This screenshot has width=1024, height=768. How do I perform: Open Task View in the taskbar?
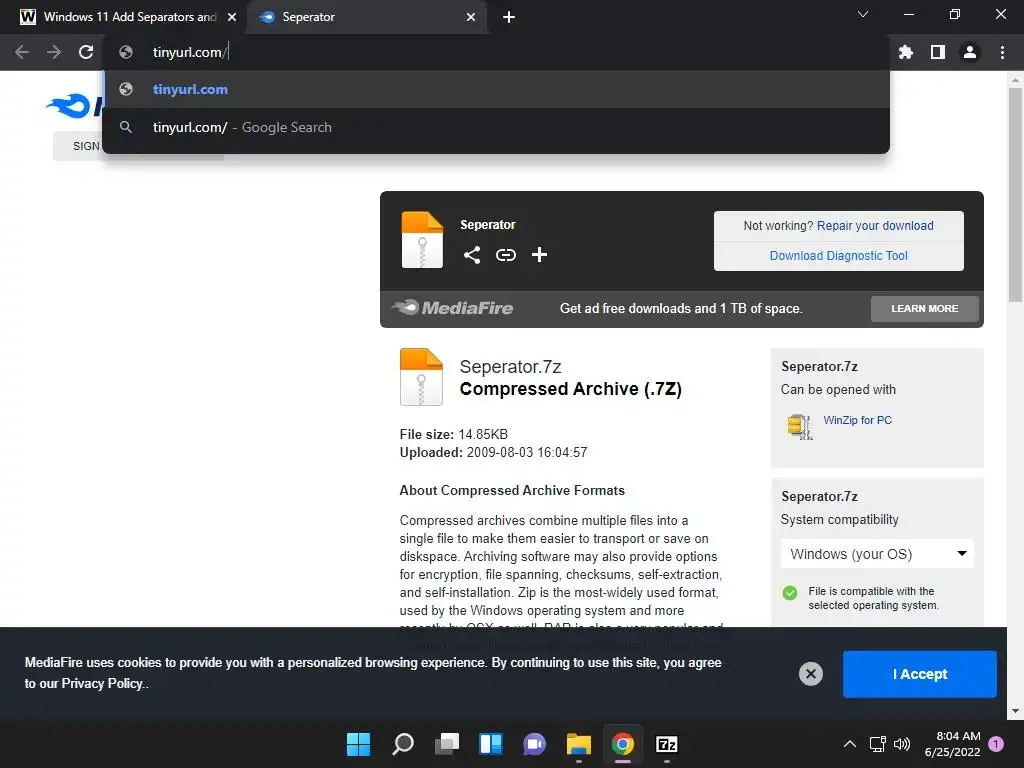[447, 744]
